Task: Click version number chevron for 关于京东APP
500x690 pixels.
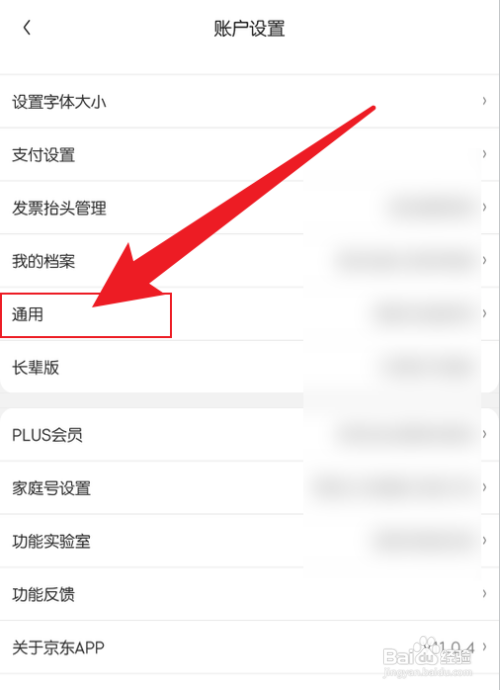Action: (x=484, y=647)
